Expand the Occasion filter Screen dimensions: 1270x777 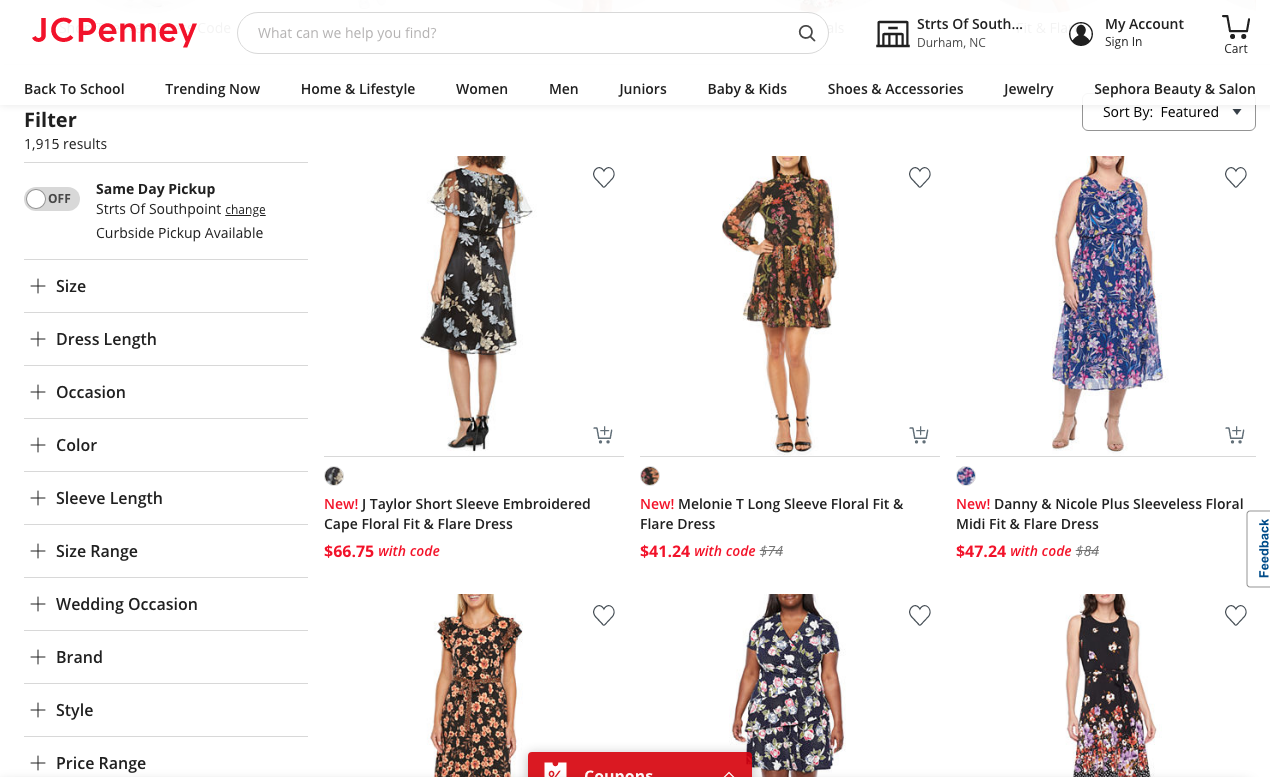166,392
